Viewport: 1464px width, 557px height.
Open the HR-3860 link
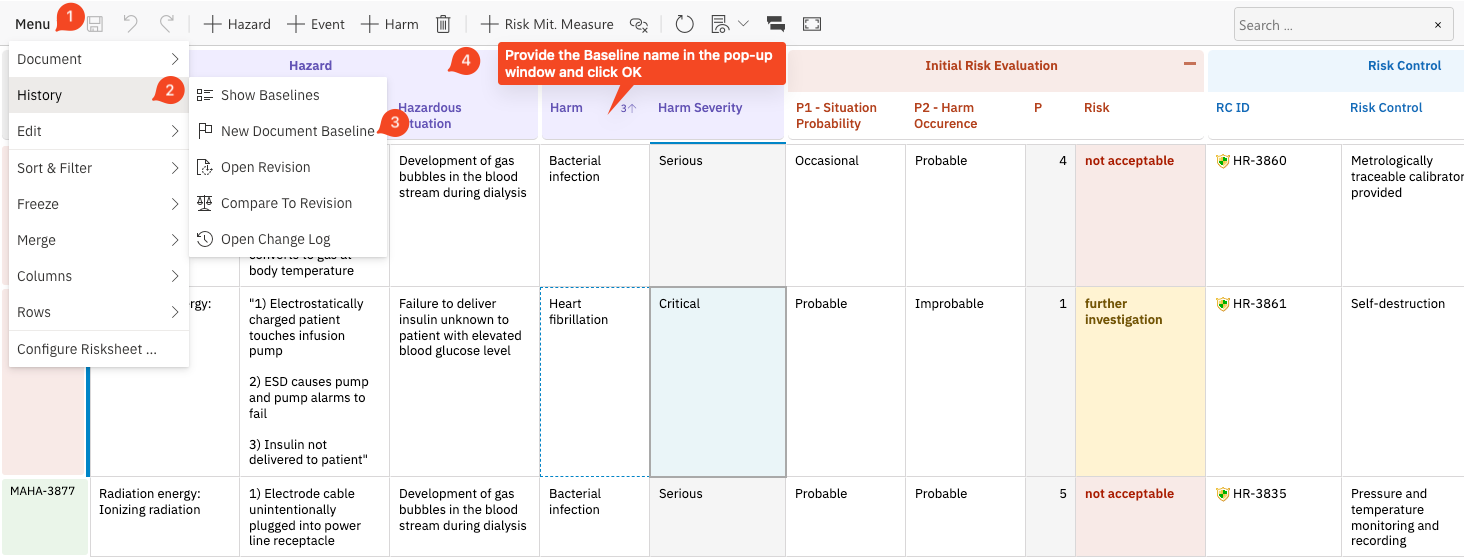(1259, 161)
